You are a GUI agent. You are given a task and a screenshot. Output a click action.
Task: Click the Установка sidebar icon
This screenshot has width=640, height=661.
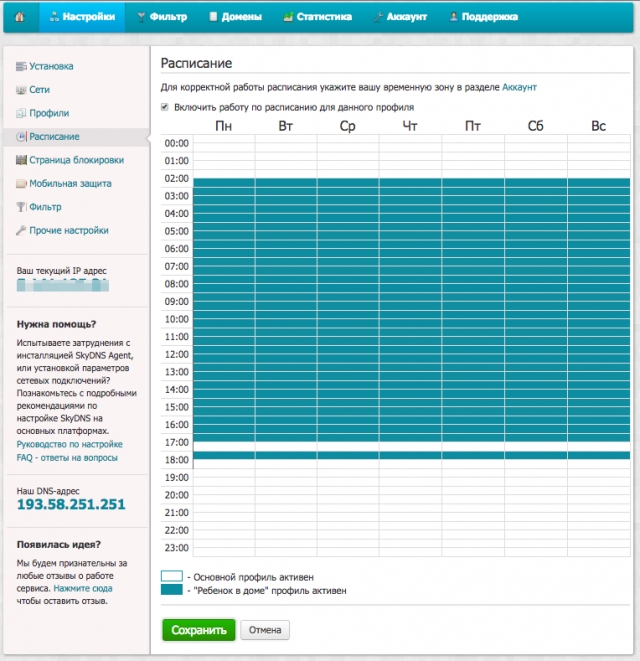click(21, 66)
